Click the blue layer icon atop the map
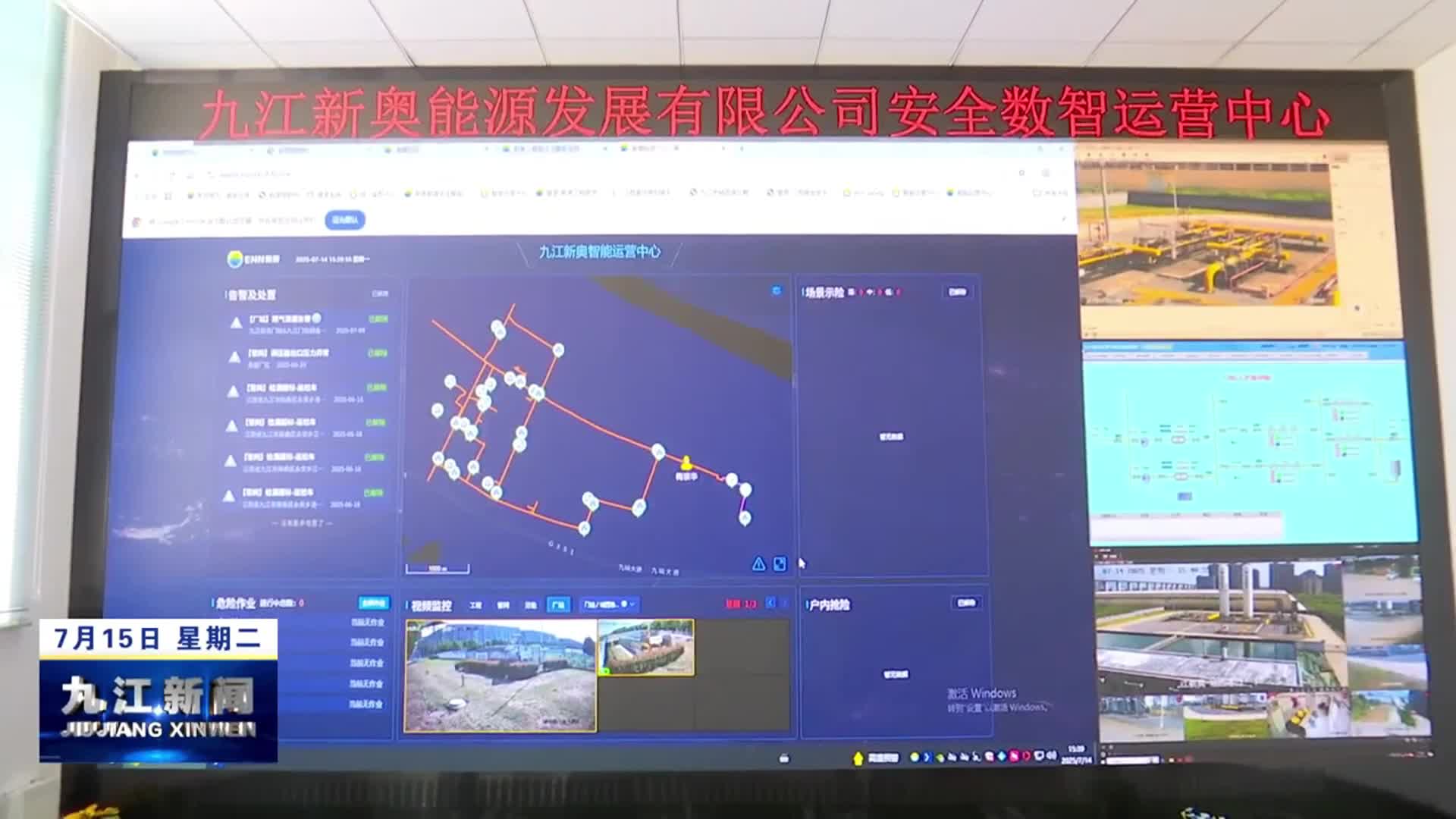Viewport: 1456px width, 819px height. click(x=776, y=290)
